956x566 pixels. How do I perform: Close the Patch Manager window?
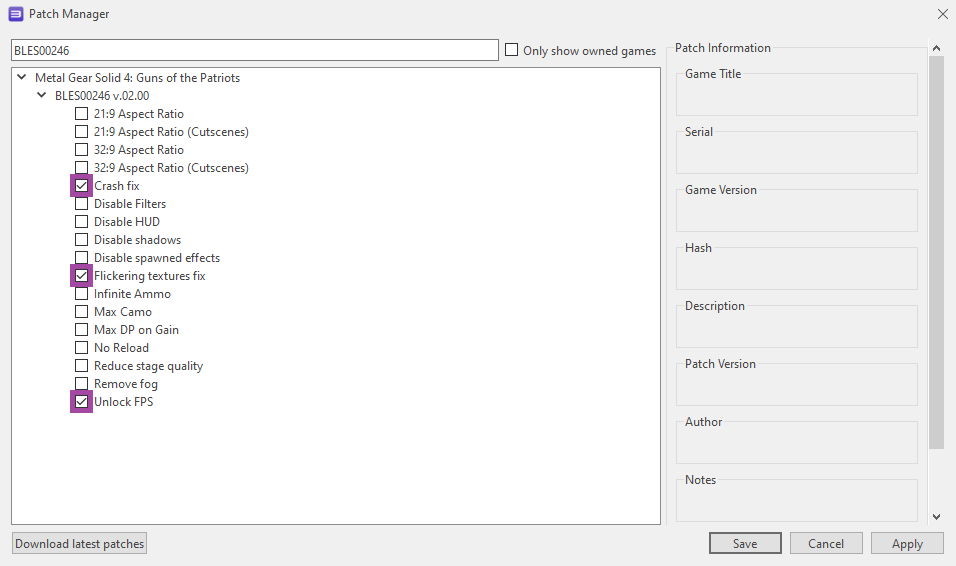coord(942,14)
